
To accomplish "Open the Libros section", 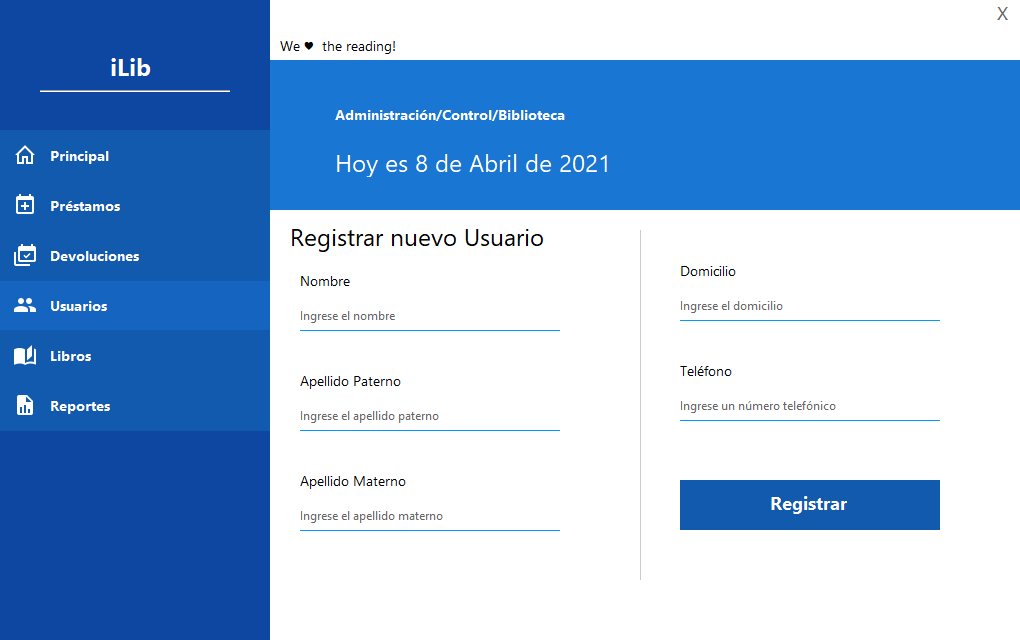I will 135,356.
